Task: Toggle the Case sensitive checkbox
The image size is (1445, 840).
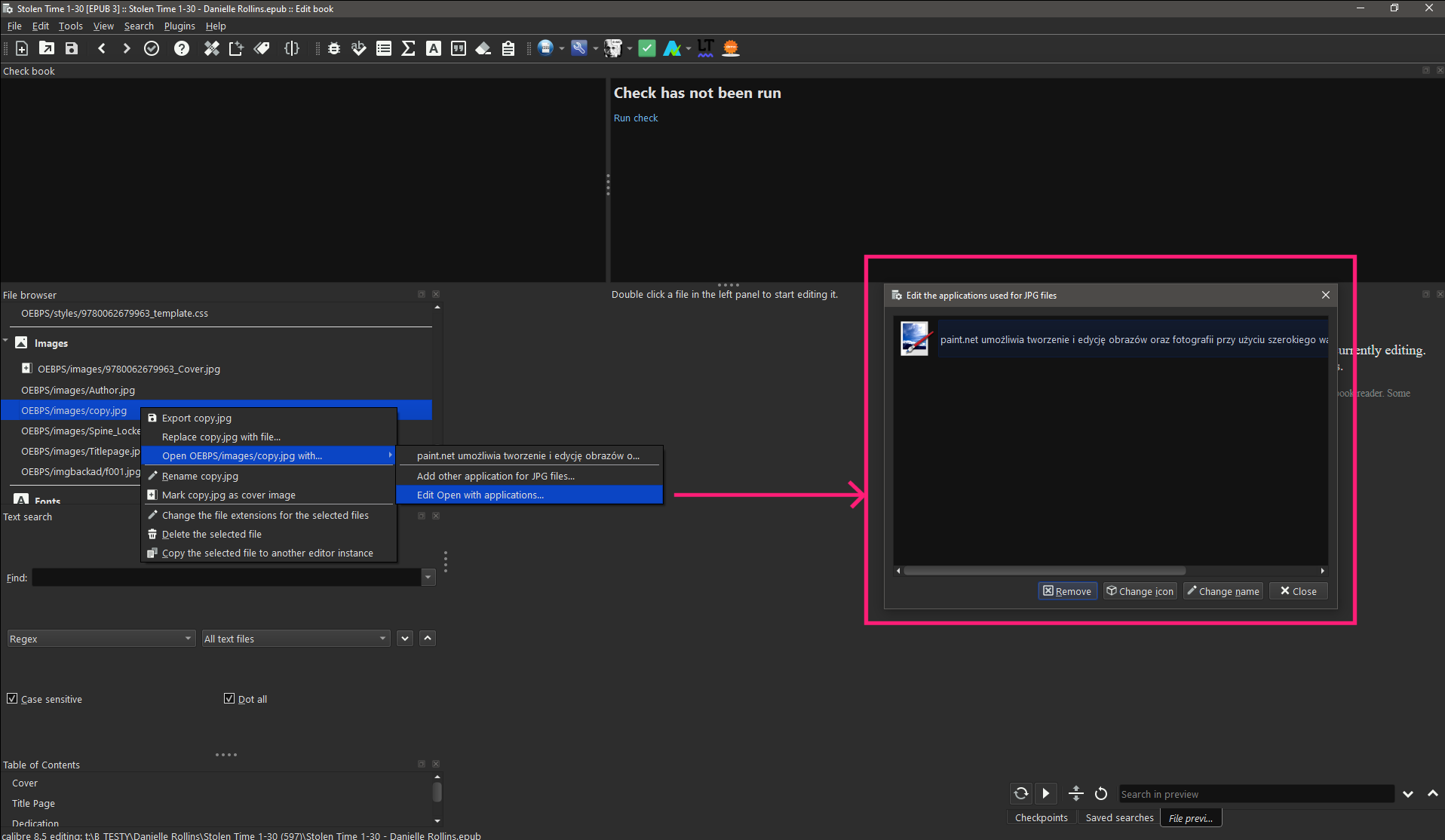Action: click(12, 698)
